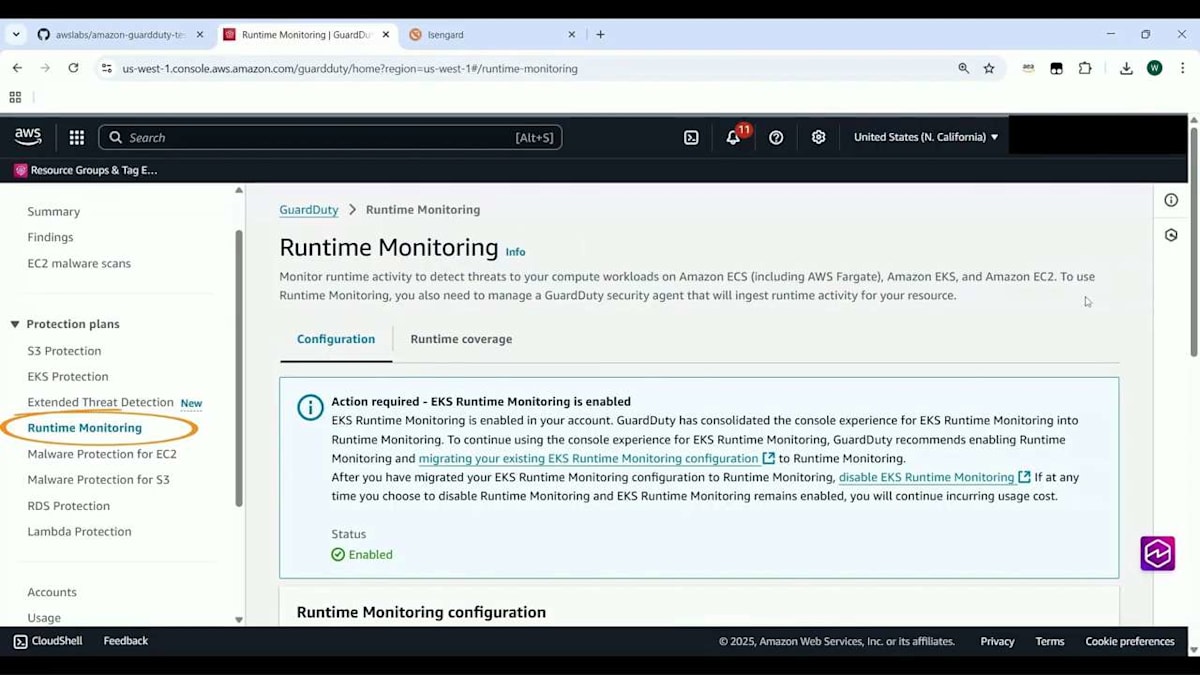Open the tab search dropdown arrow
The width and height of the screenshot is (1200, 675).
(16, 34)
